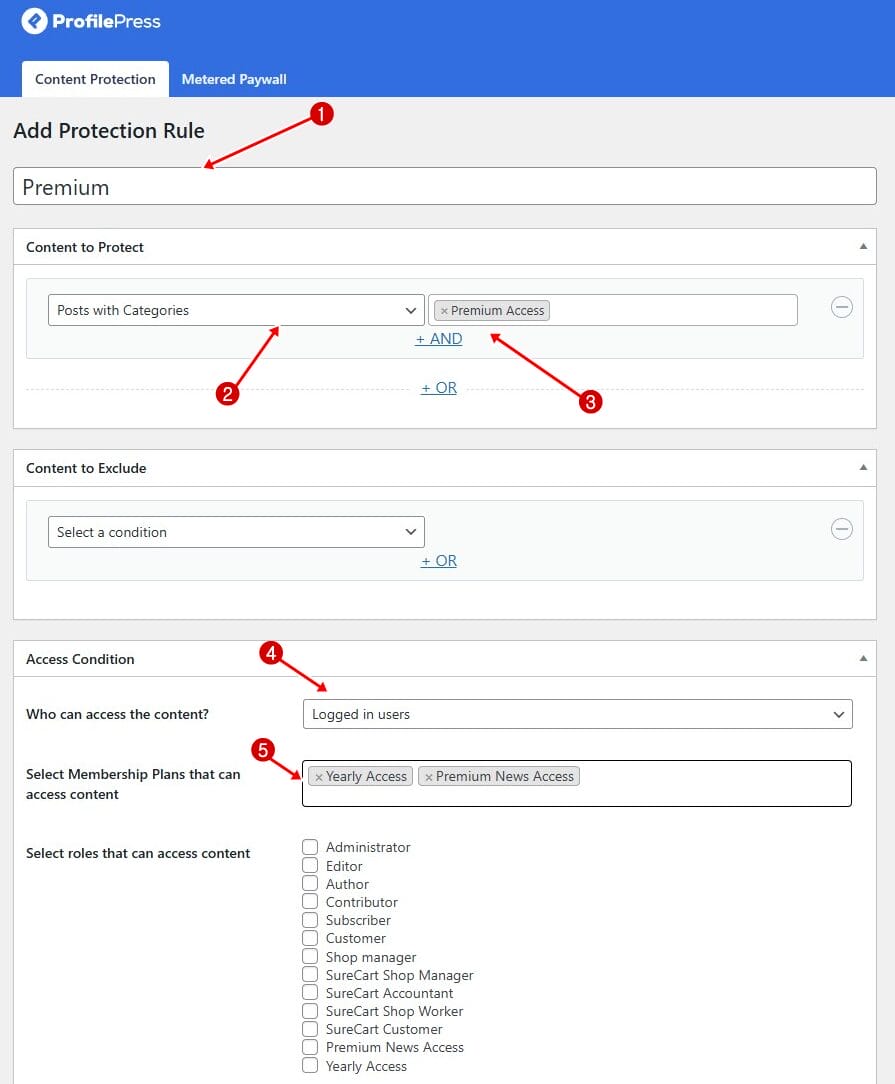
Task: Open the Select a condition dropdown
Action: click(236, 532)
